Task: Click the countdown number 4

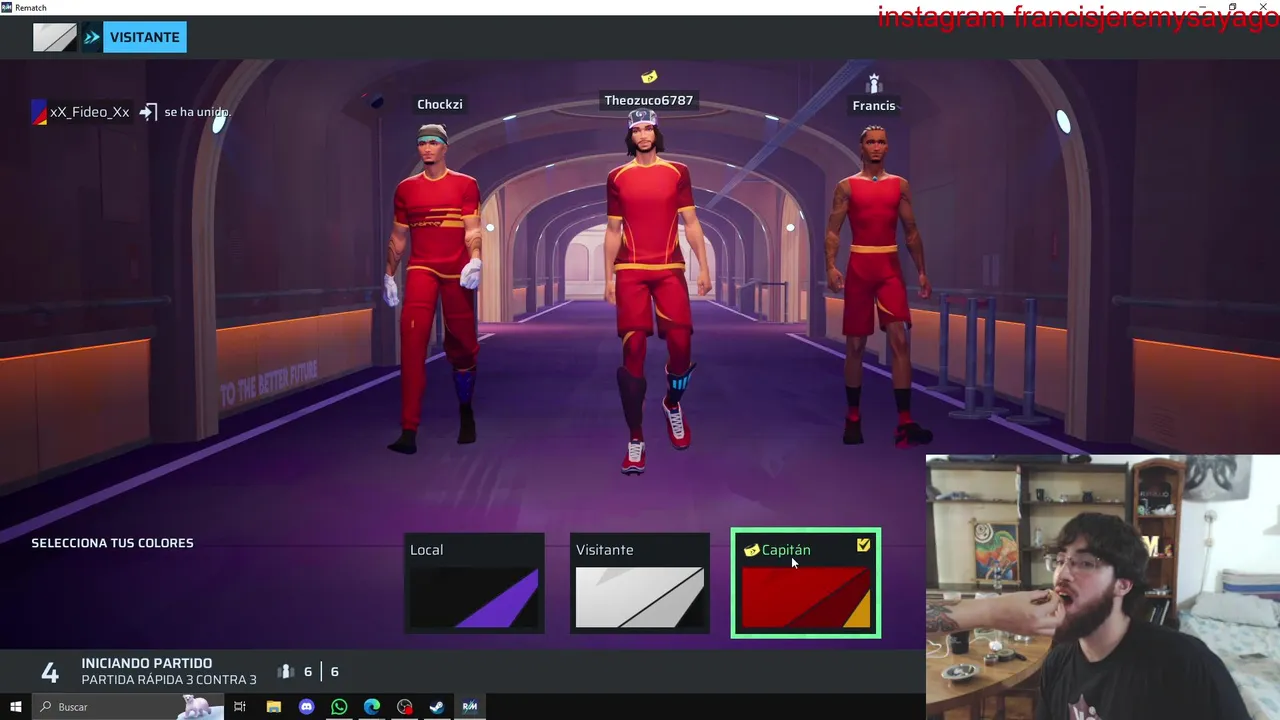Action: [x=49, y=672]
